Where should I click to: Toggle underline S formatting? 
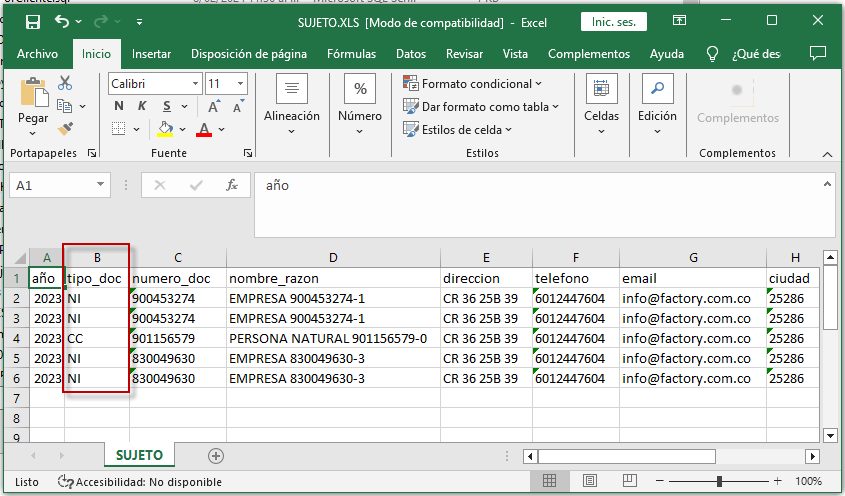[167, 106]
